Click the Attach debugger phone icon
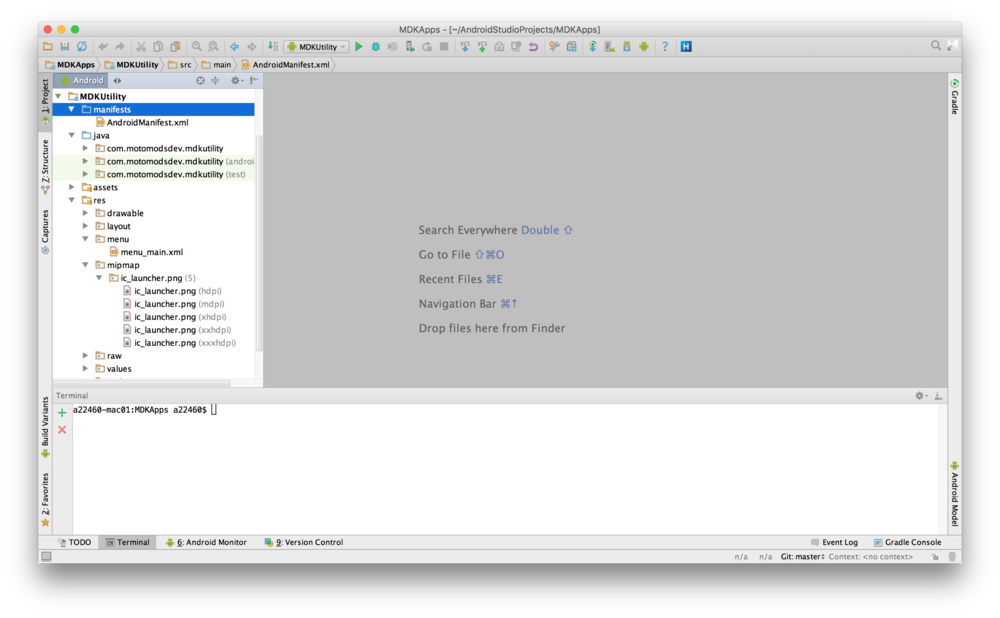The image size is (1000, 618). [x=410, y=47]
